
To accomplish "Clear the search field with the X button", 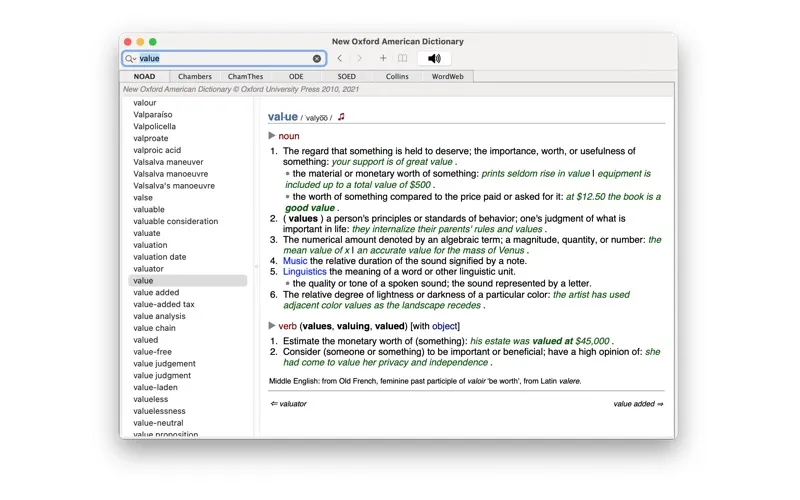I will coord(317,59).
